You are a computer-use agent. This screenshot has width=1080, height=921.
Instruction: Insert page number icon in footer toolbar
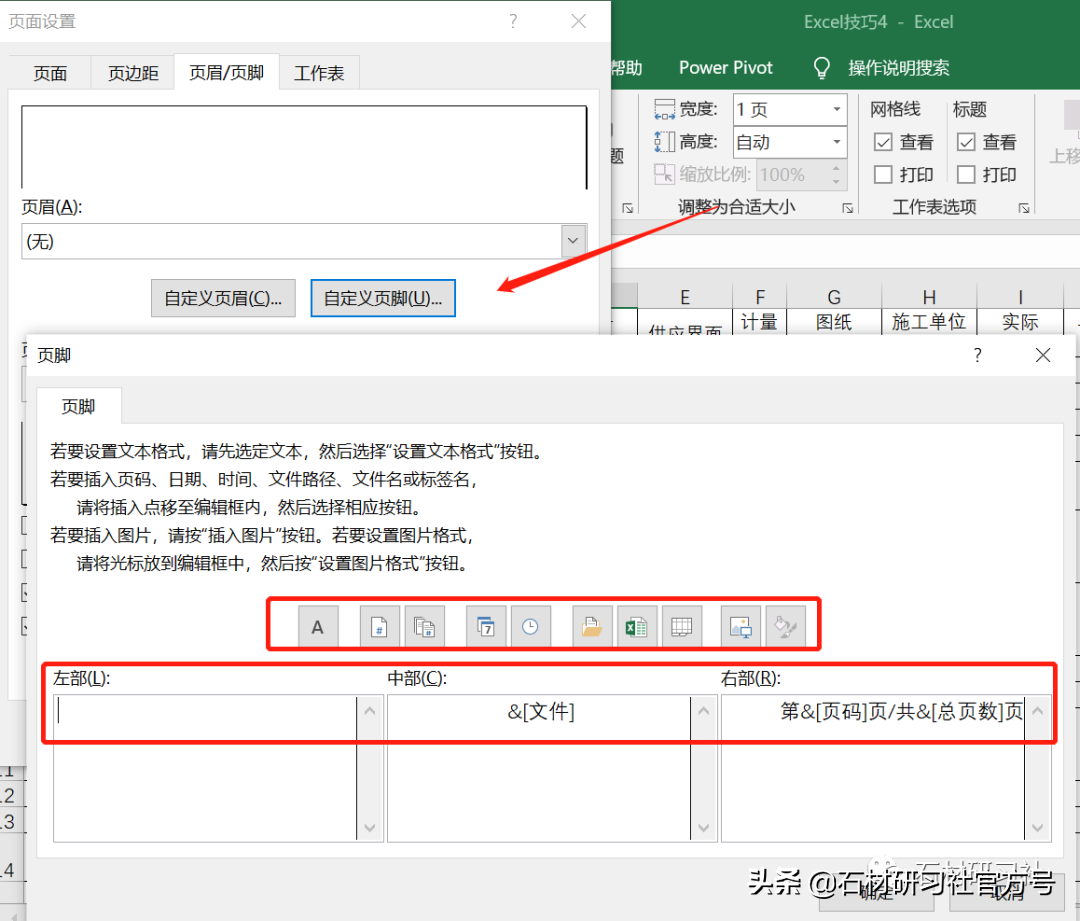pyautogui.click(x=380, y=626)
